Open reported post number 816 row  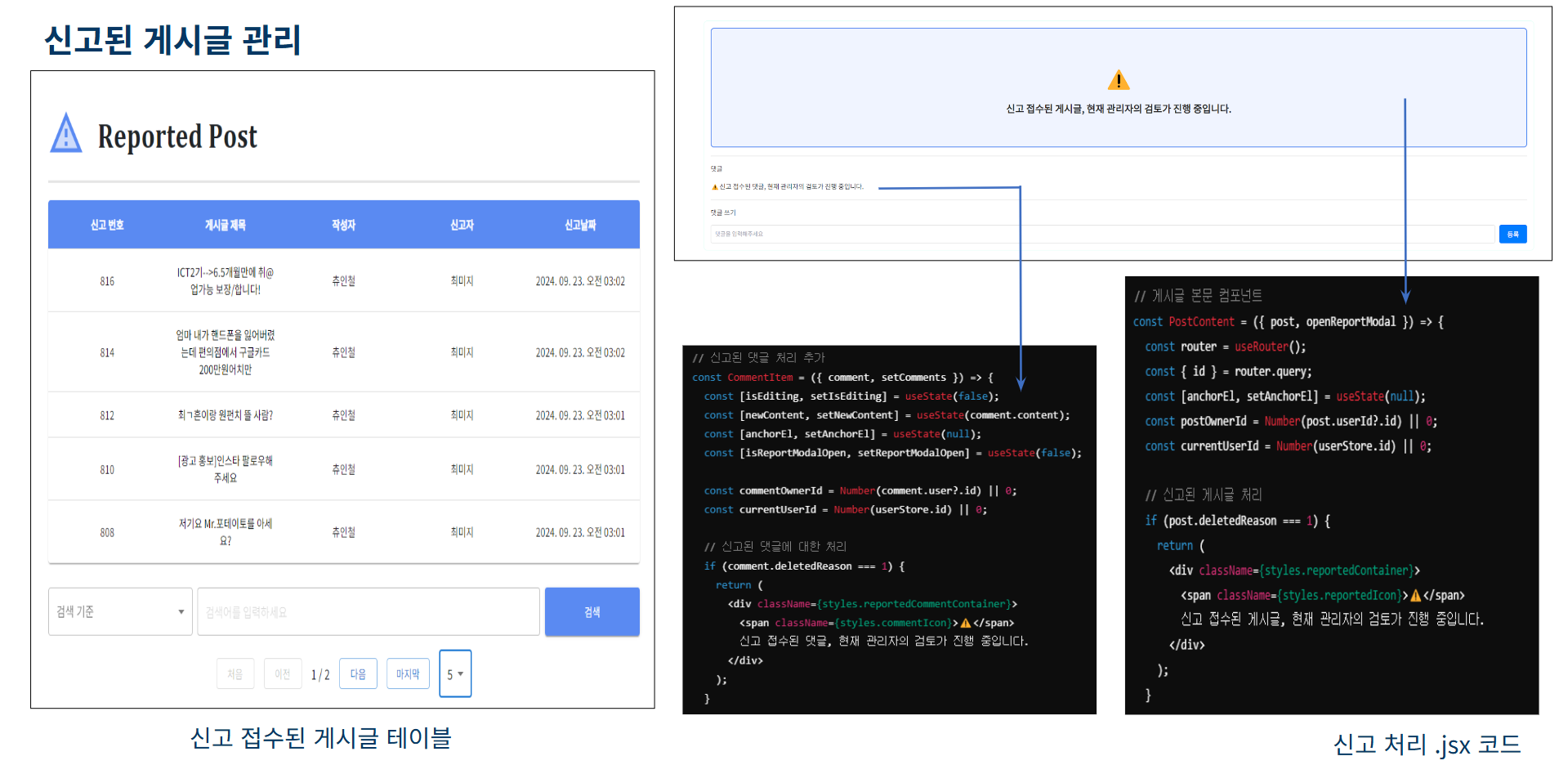tap(343, 281)
